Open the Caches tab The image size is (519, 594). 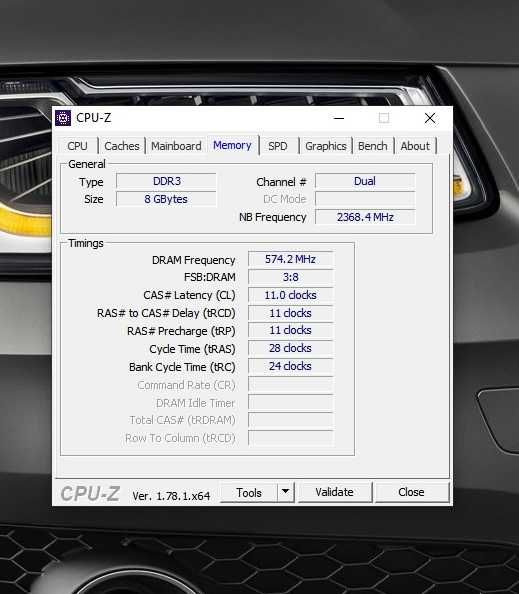pos(122,146)
